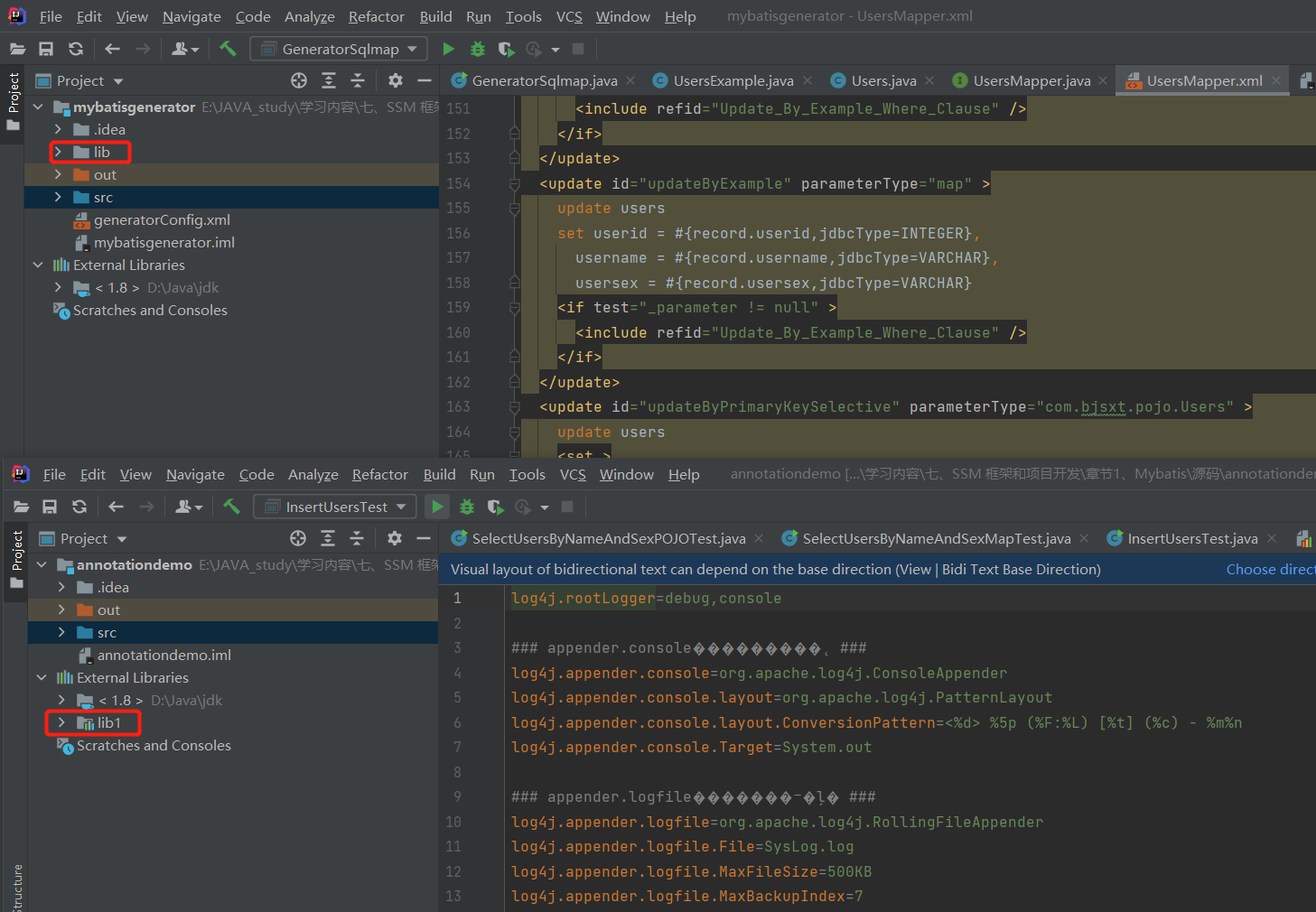
Task: Click Synchronize icon in annotationdemo toolbar
Action: (x=79, y=507)
